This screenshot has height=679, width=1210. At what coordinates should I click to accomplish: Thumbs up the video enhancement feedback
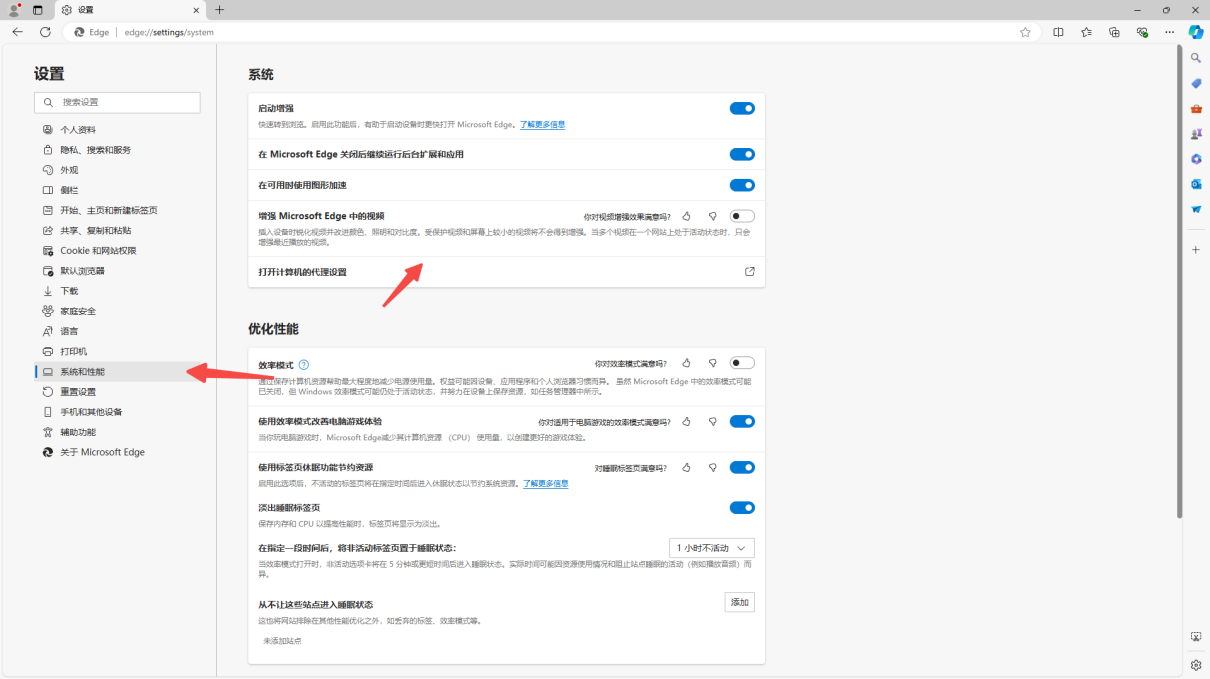(687, 216)
